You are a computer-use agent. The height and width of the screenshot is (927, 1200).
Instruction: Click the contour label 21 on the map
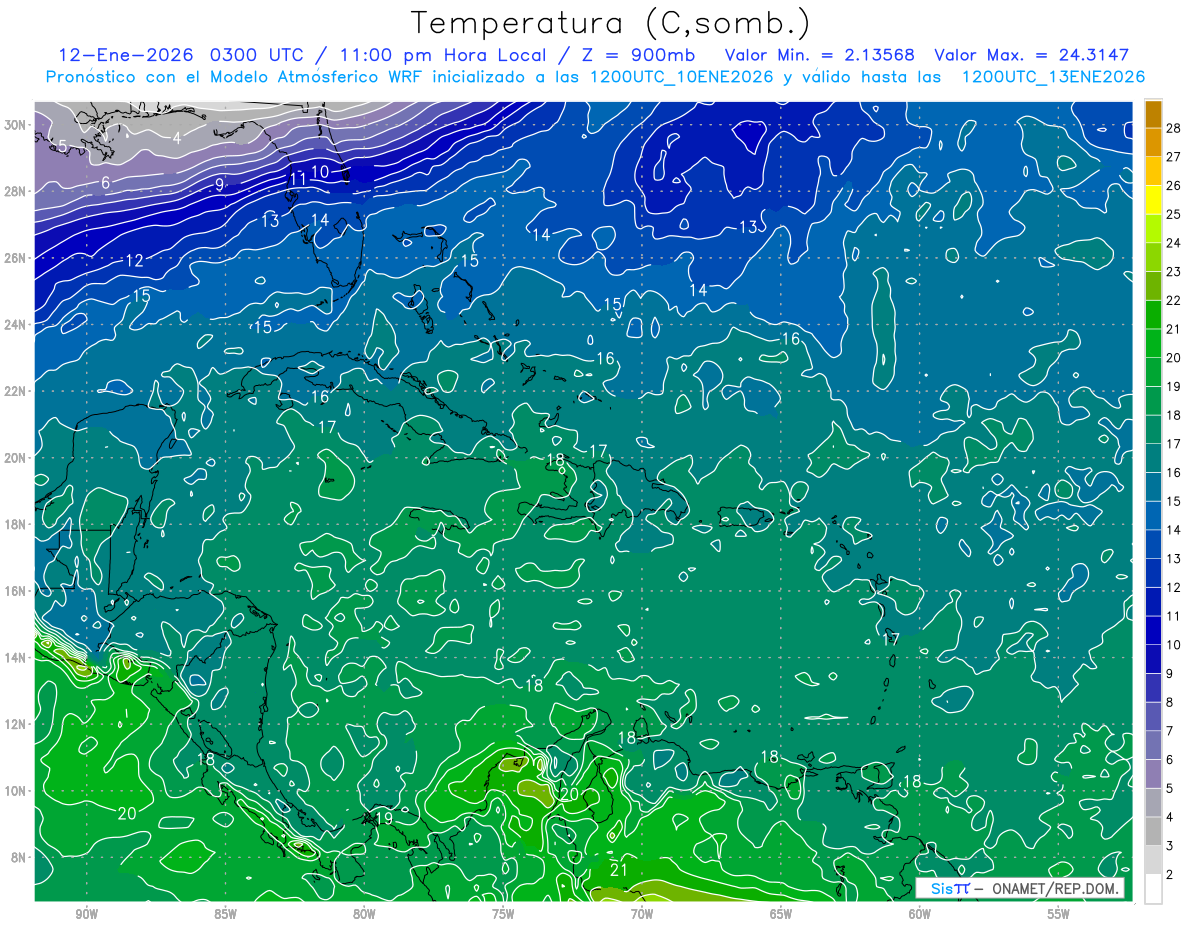(619, 870)
